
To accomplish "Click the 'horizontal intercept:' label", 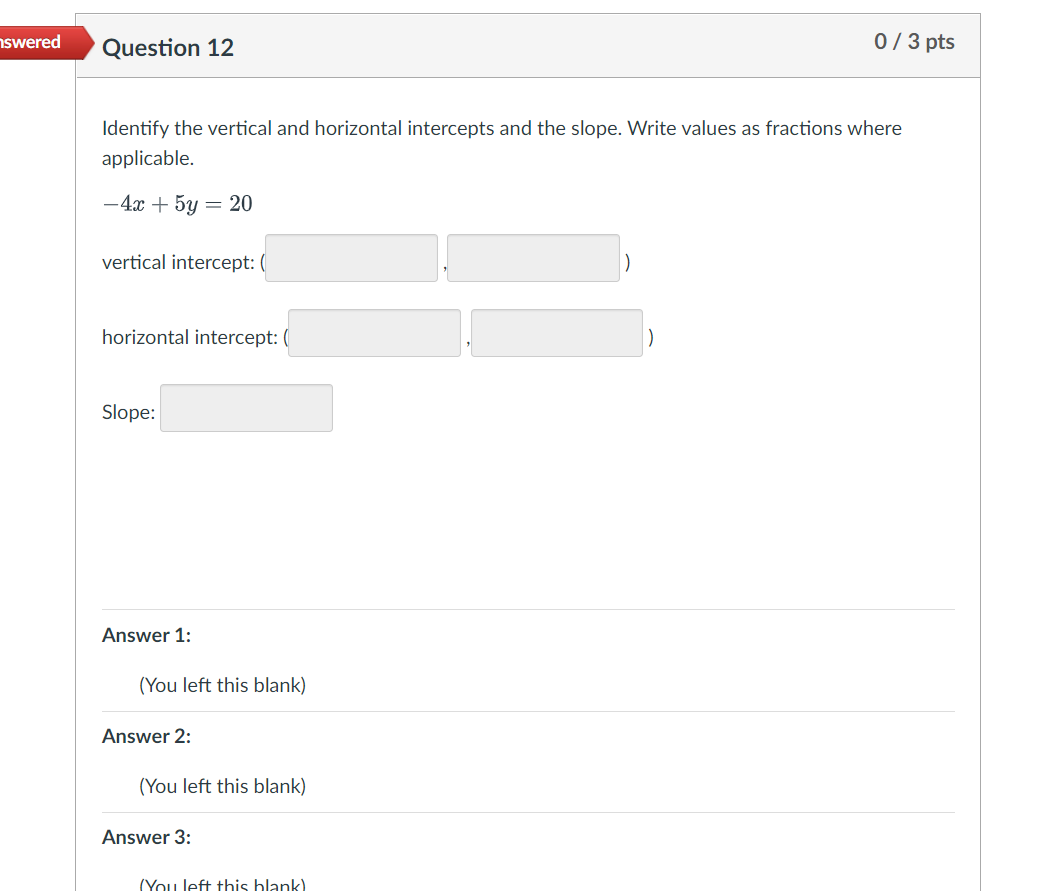I will coord(190,337).
